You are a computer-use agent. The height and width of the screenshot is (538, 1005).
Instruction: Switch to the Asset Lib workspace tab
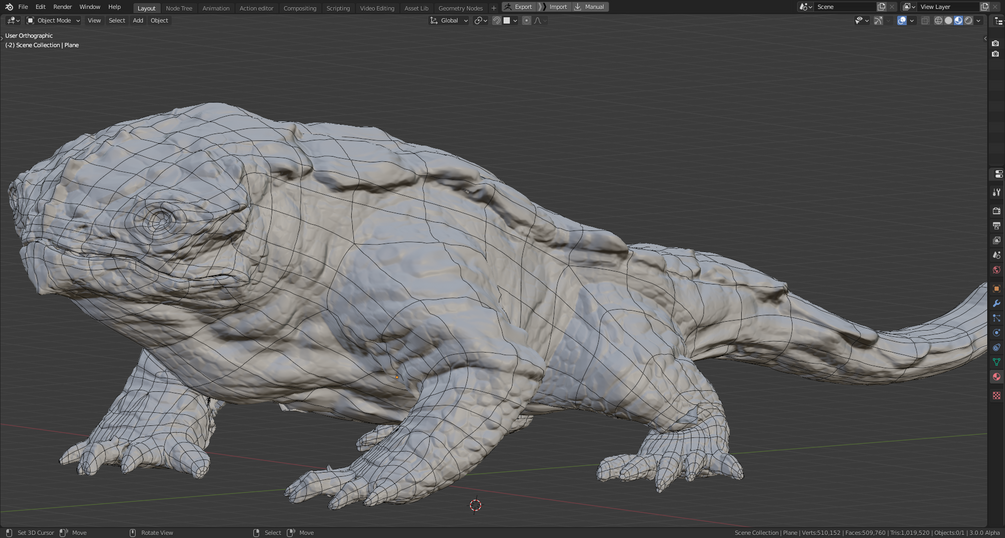tap(417, 8)
